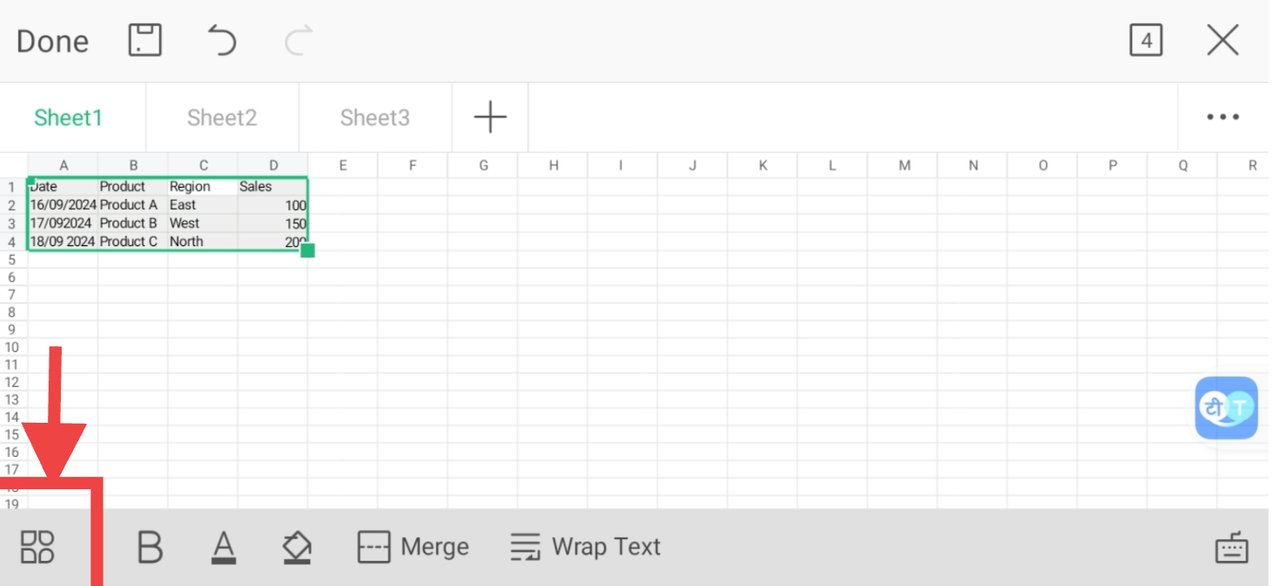Tap the save floppy disk icon

145,40
